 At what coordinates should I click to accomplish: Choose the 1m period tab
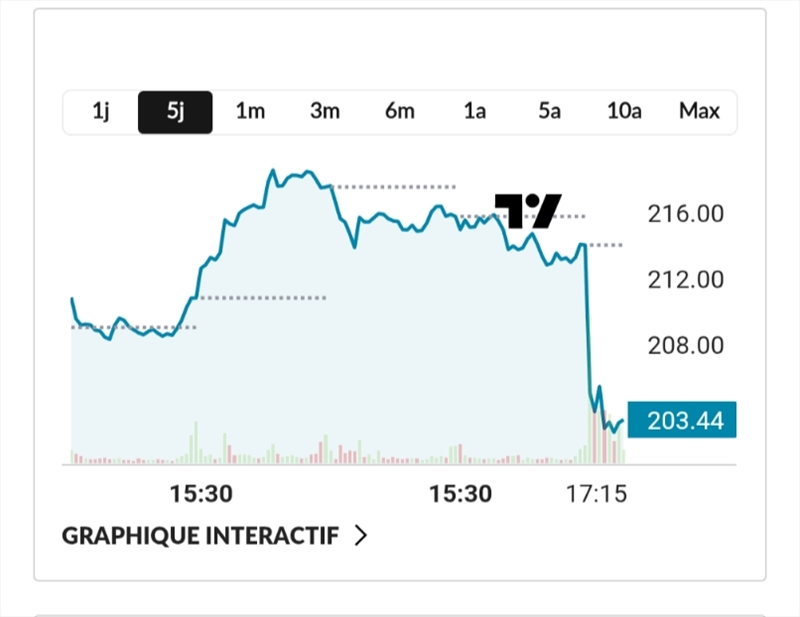[x=250, y=111]
